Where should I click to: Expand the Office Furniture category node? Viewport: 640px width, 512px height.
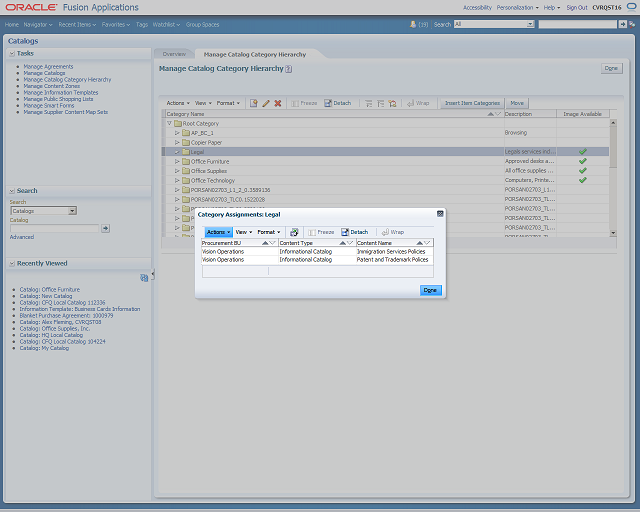point(177,161)
